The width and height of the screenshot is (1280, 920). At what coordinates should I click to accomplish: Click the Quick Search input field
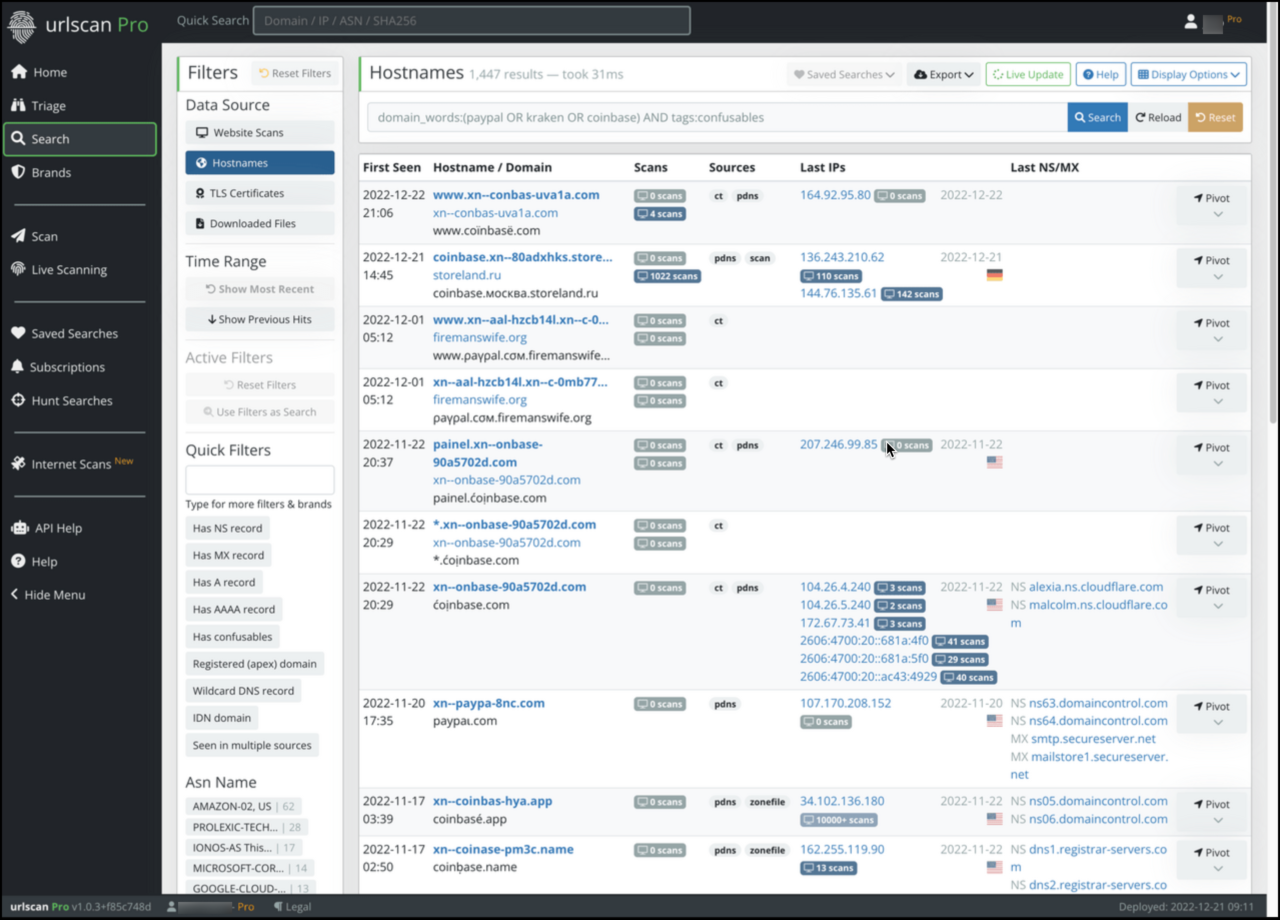pyautogui.click(x=471, y=21)
